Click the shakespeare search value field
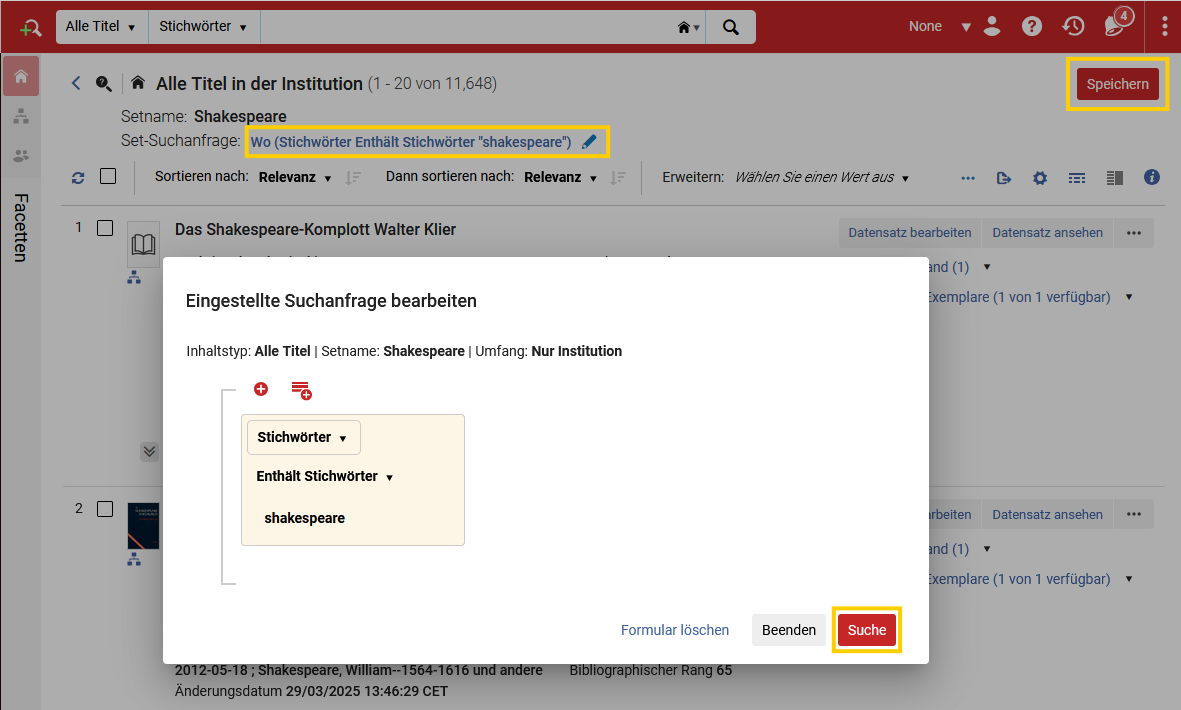 coord(352,518)
